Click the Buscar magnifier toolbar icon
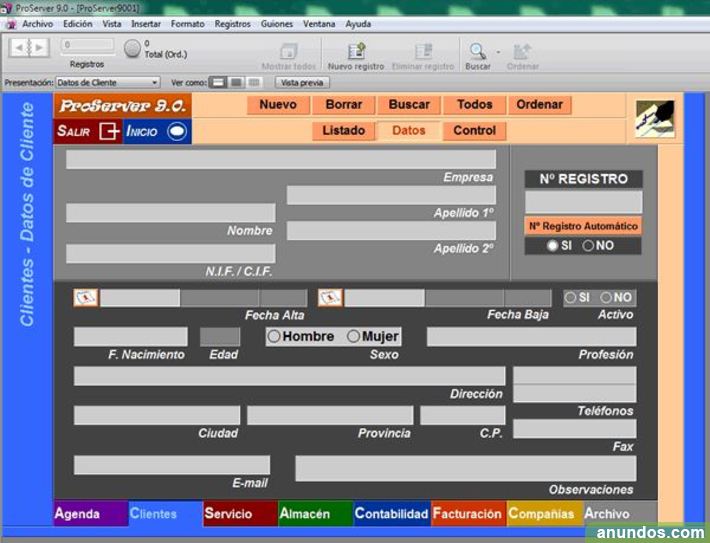This screenshot has height=543, width=710. [478, 51]
